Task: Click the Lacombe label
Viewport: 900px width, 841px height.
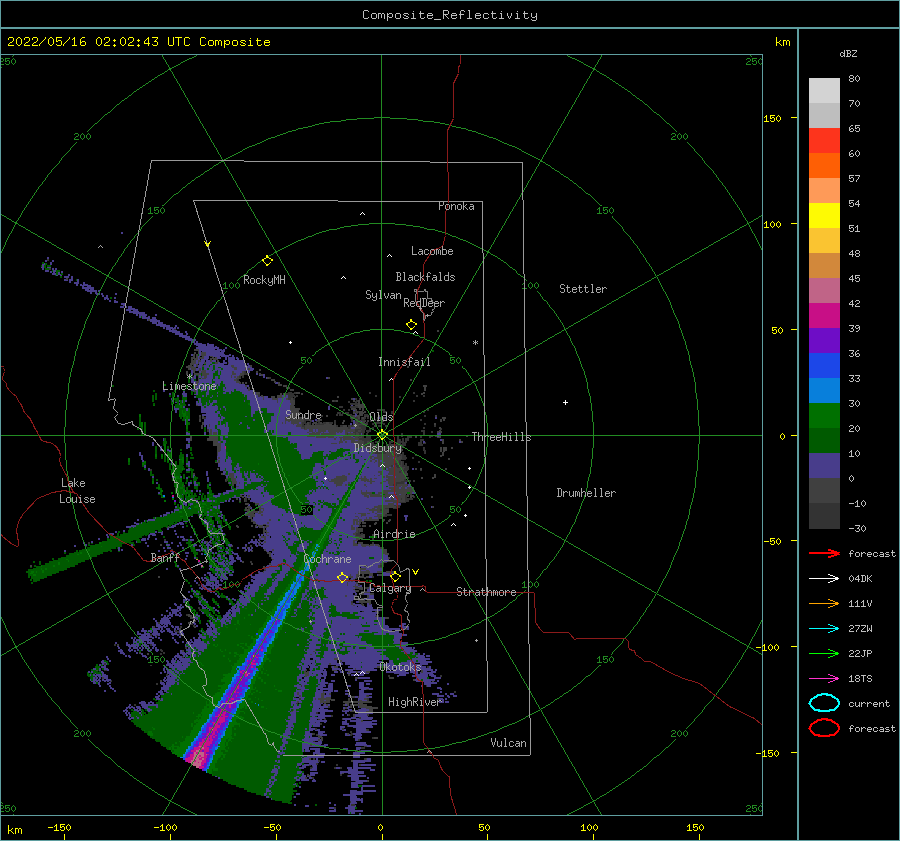Action: 432,251
